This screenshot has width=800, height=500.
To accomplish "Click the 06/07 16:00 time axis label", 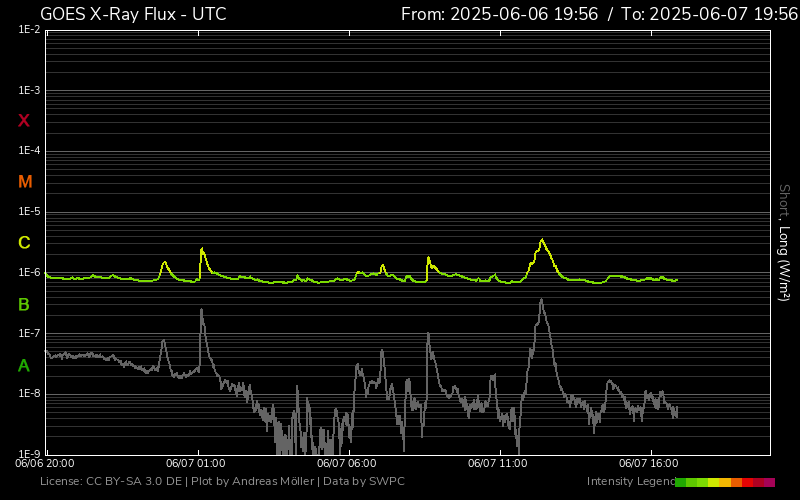I will pyautogui.click(x=649, y=463).
